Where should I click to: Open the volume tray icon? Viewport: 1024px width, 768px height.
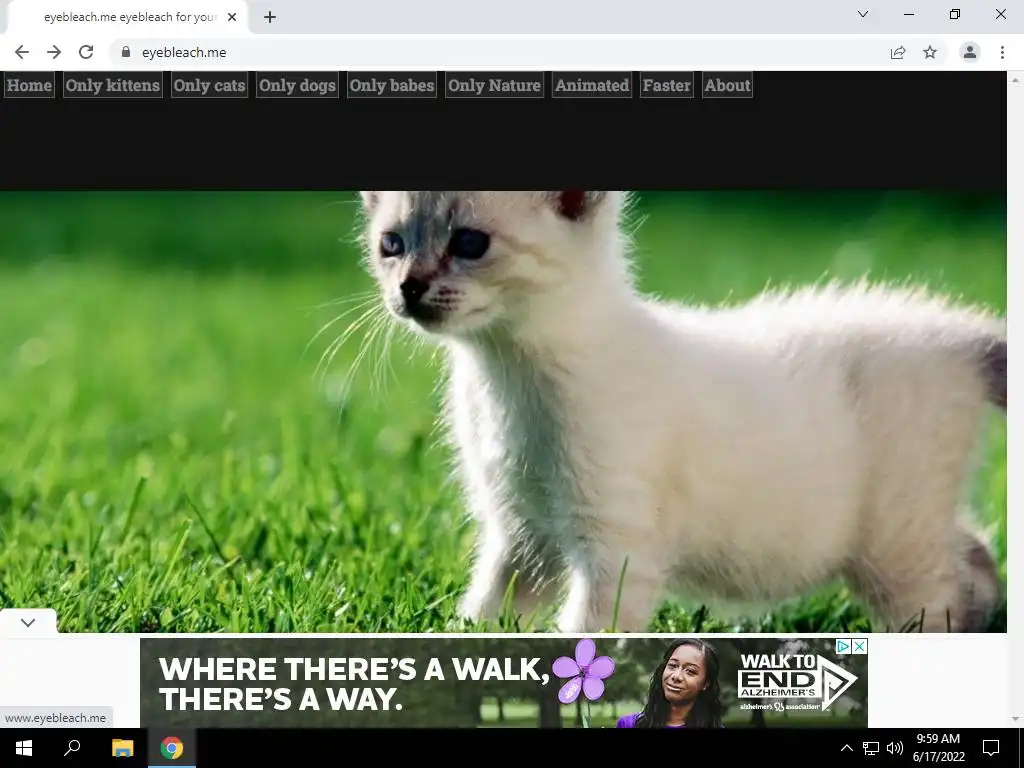[895, 748]
